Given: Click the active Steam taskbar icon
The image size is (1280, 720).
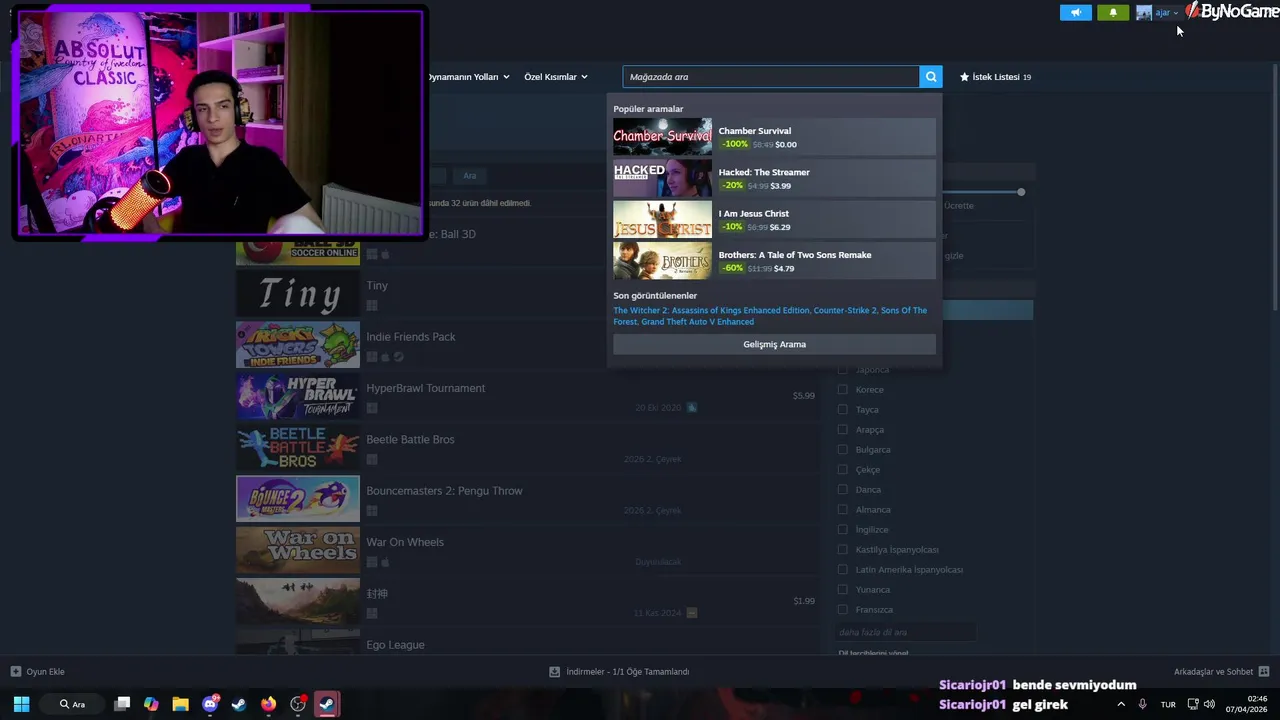Looking at the screenshot, I should tap(326, 704).
